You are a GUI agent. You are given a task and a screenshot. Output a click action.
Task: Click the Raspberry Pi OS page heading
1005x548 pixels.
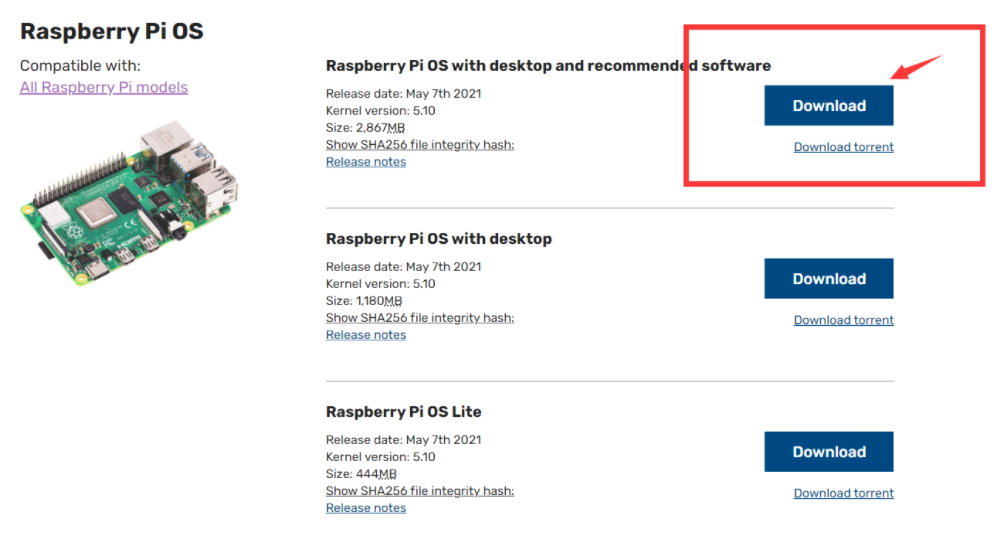click(112, 31)
